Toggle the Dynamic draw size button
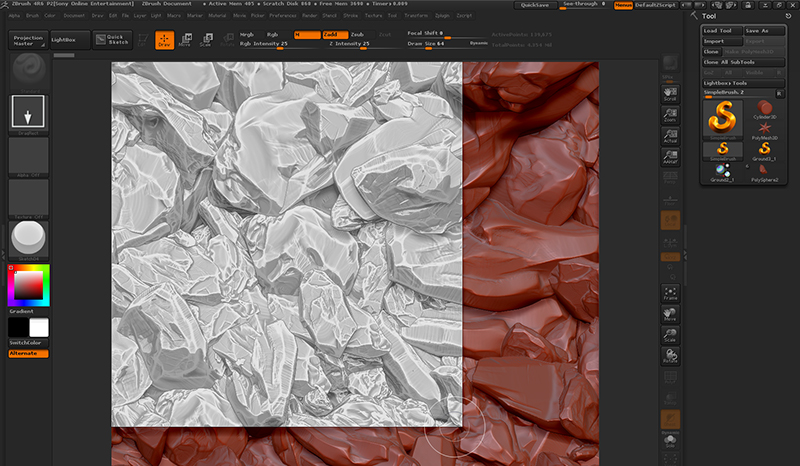 [x=479, y=43]
